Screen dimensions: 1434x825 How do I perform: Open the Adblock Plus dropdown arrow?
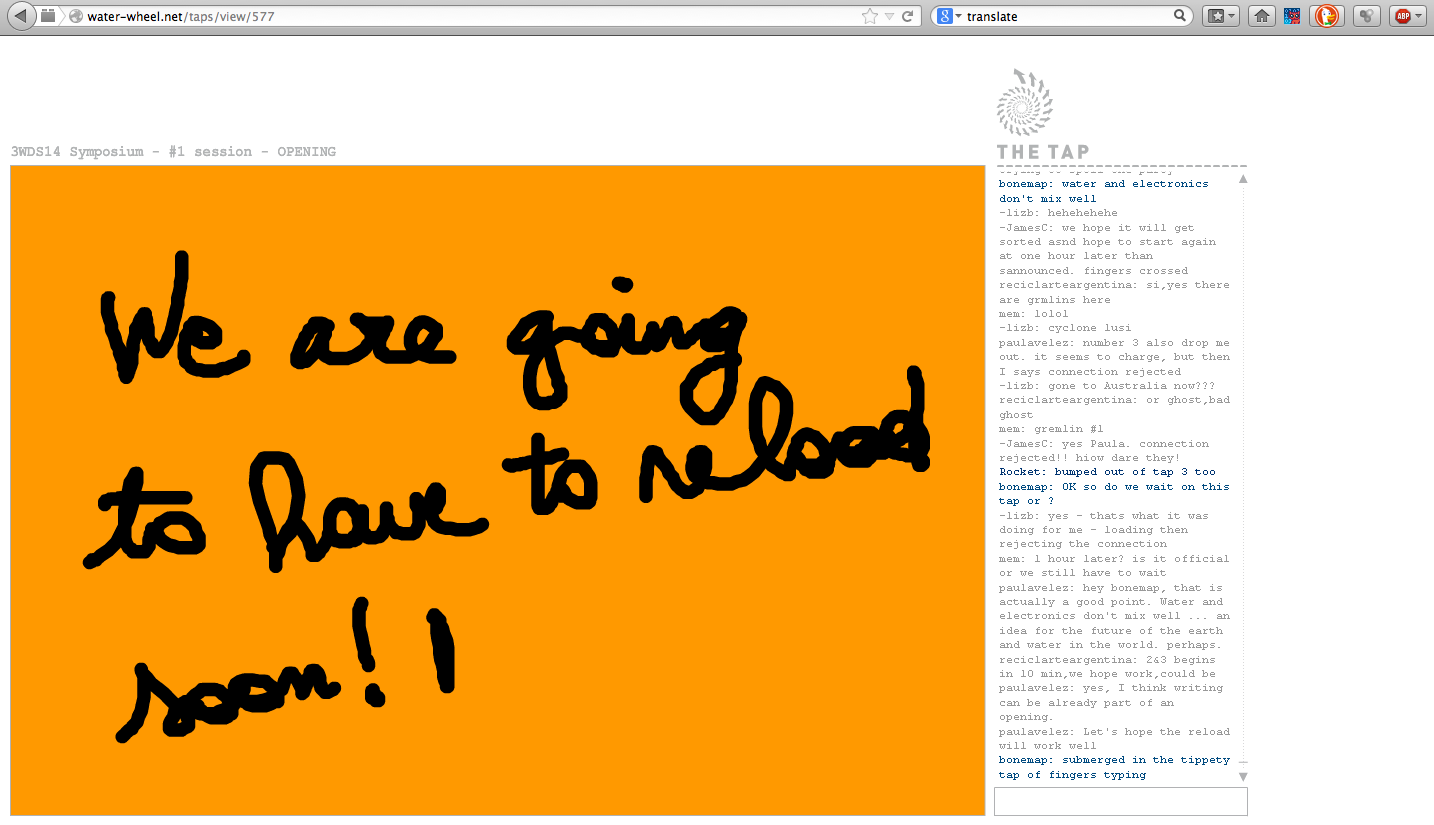click(1419, 16)
